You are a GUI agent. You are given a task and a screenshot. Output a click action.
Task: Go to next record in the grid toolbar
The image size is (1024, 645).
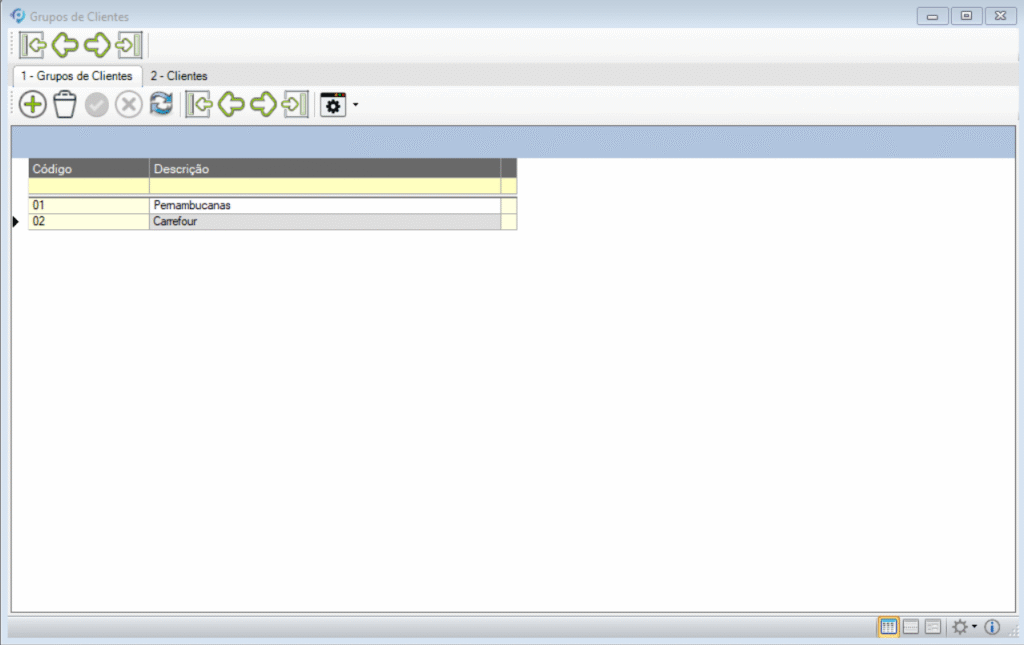[263, 104]
